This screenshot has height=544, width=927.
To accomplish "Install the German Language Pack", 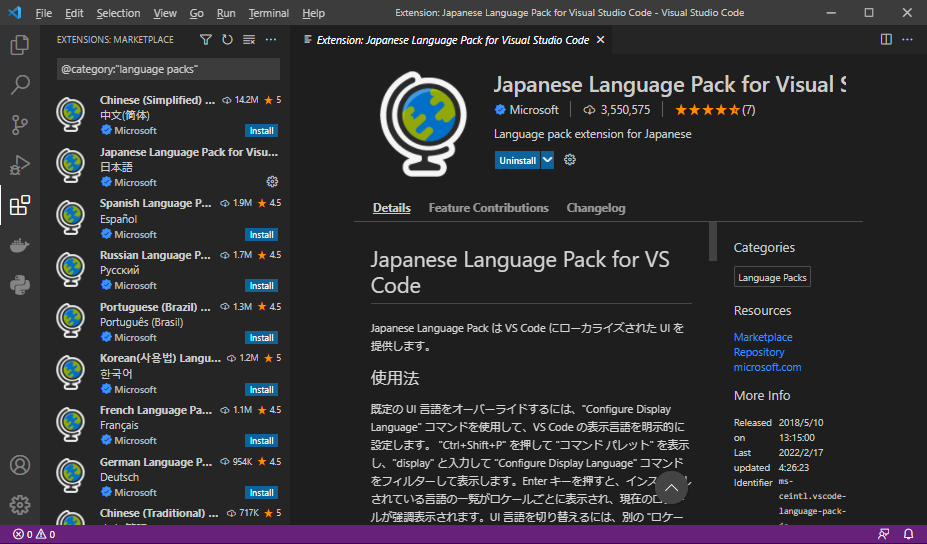I will point(261,493).
